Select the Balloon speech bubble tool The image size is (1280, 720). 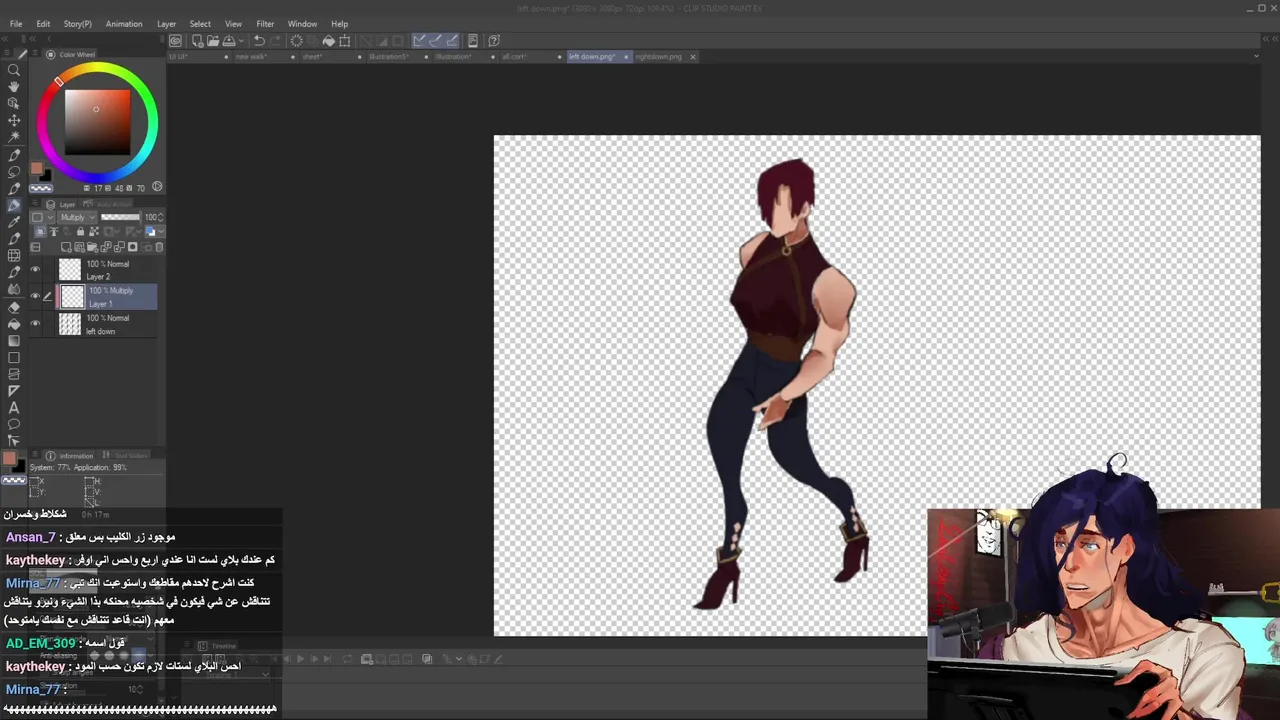[14, 424]
